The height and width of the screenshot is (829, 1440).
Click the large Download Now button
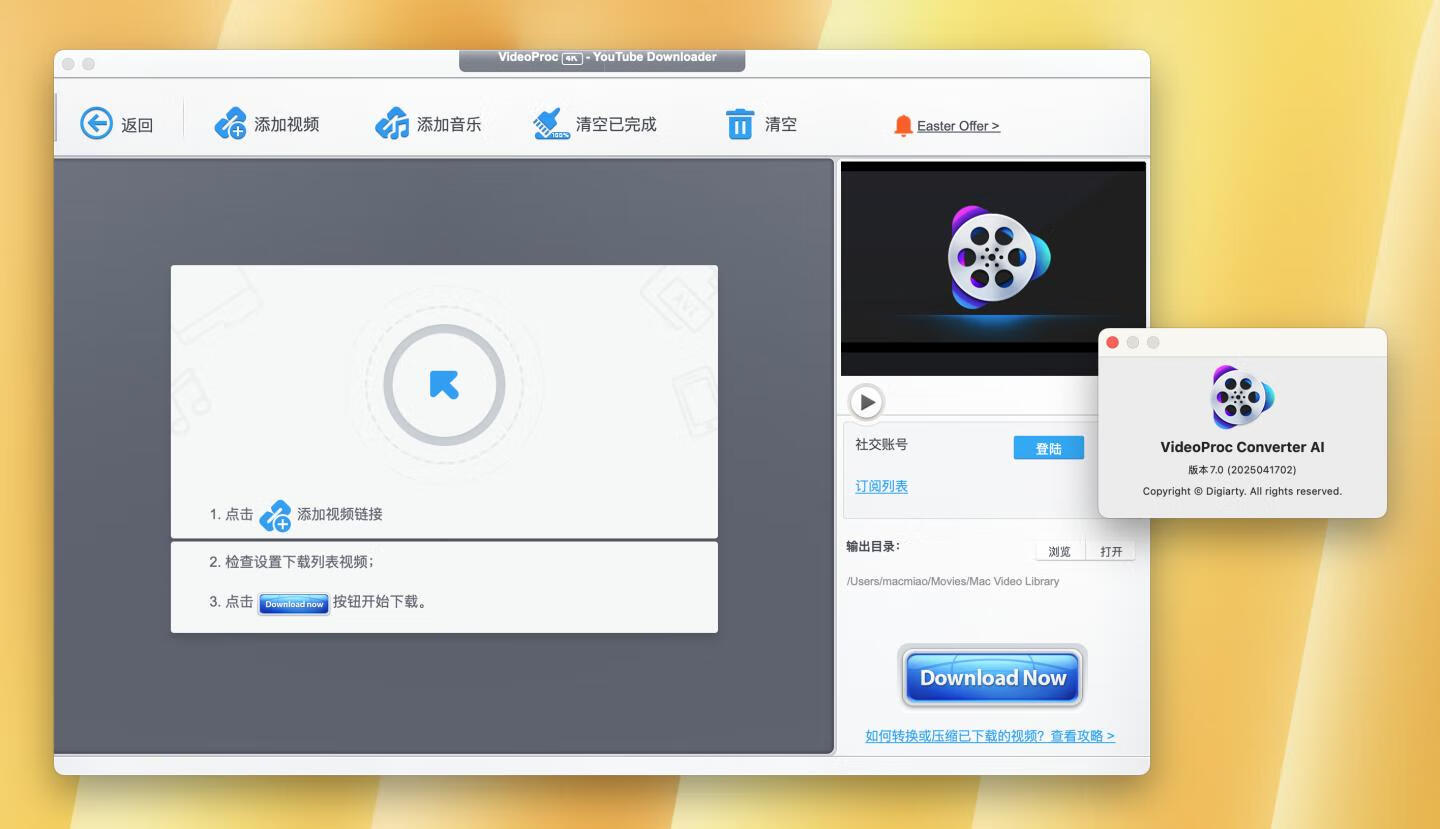[993, 678]
